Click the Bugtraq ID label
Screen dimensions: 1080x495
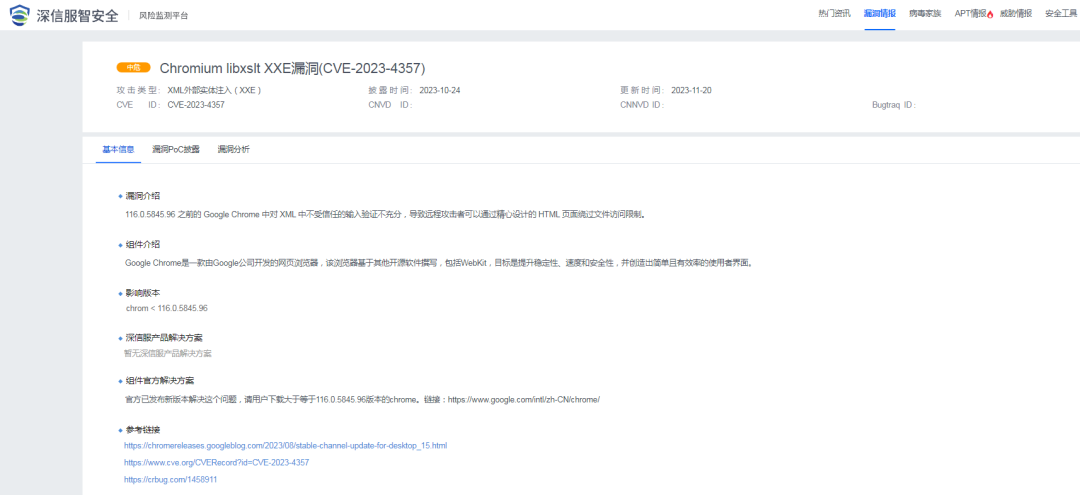pyautogui.click(x=894, y=105)
